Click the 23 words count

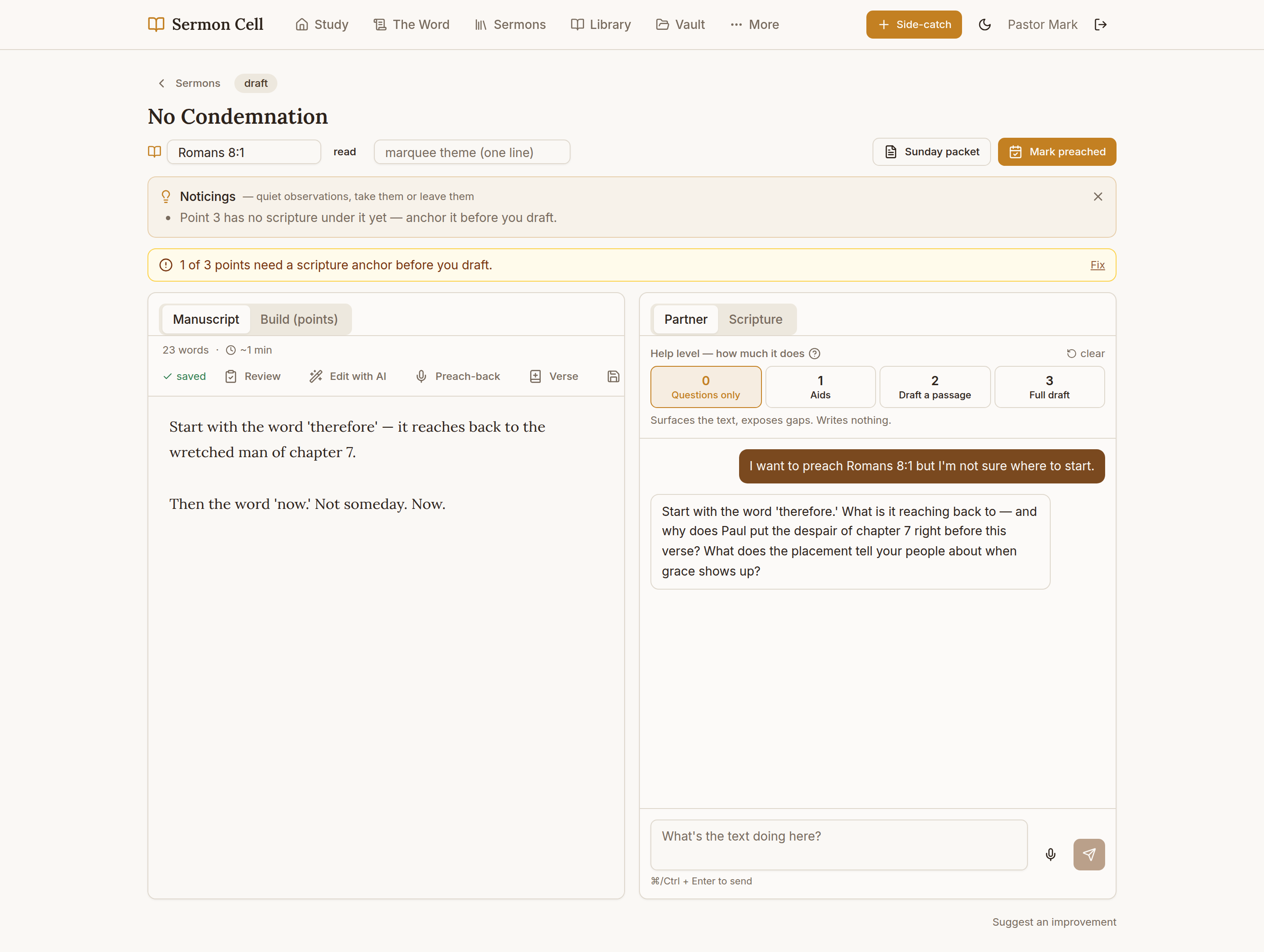click(x=185, y=350)
